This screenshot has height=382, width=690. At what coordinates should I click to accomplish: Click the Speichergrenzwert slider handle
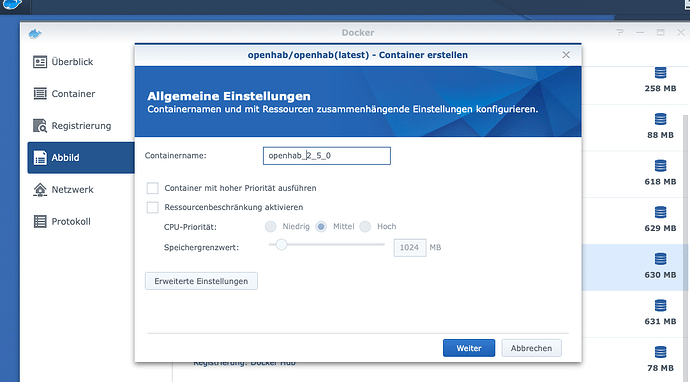(x=282, y=245)
